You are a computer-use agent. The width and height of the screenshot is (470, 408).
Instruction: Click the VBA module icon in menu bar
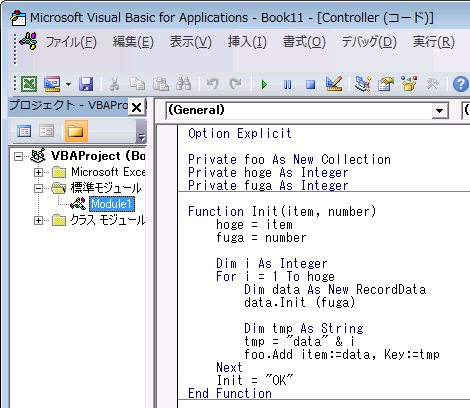coord(29,41)
